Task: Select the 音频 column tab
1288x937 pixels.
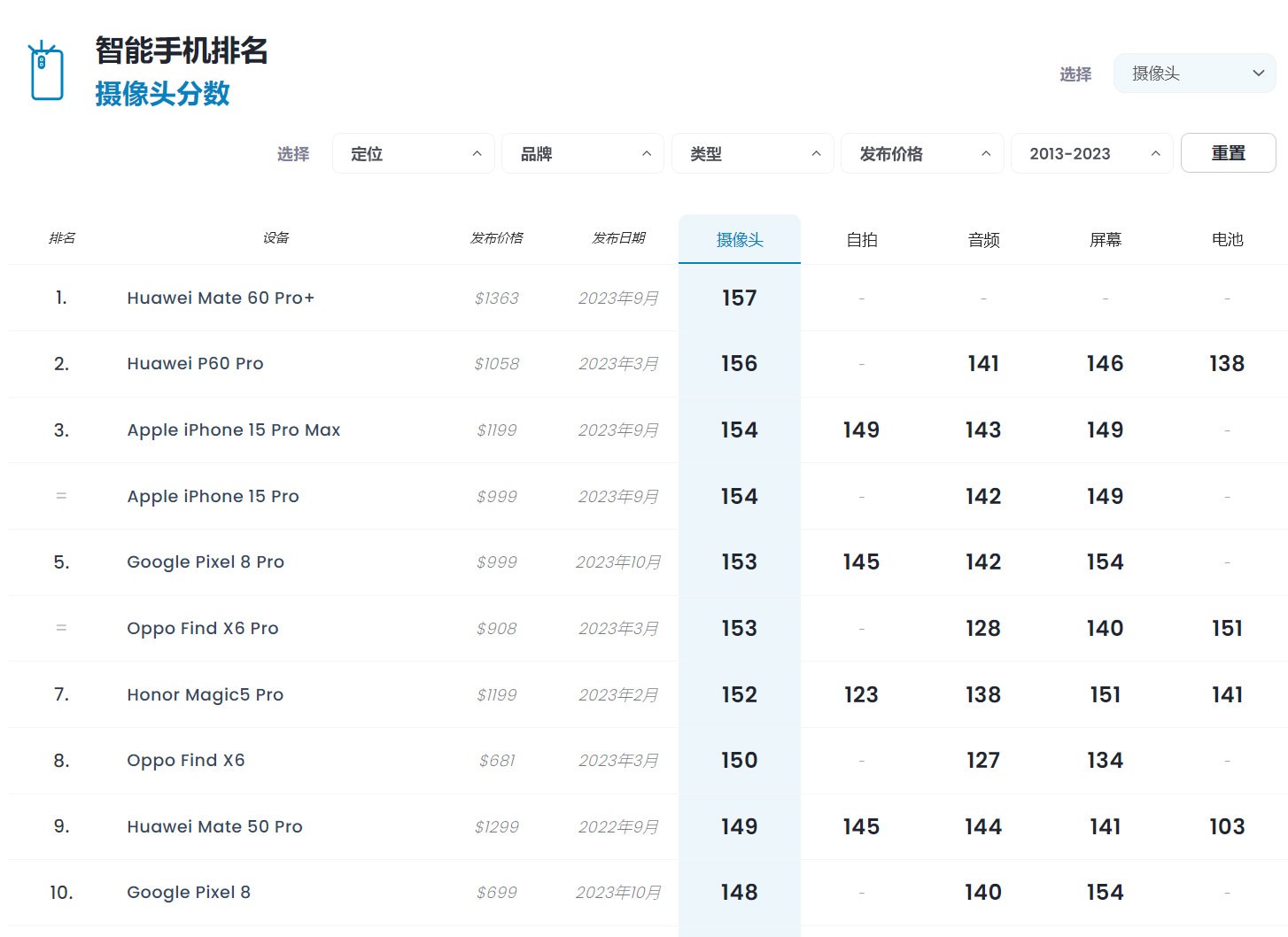Action: (x=983, y=239)
